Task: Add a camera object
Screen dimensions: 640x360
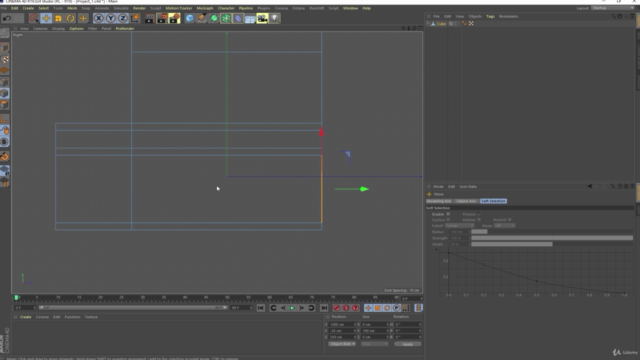Action: (x=262, y=18)
